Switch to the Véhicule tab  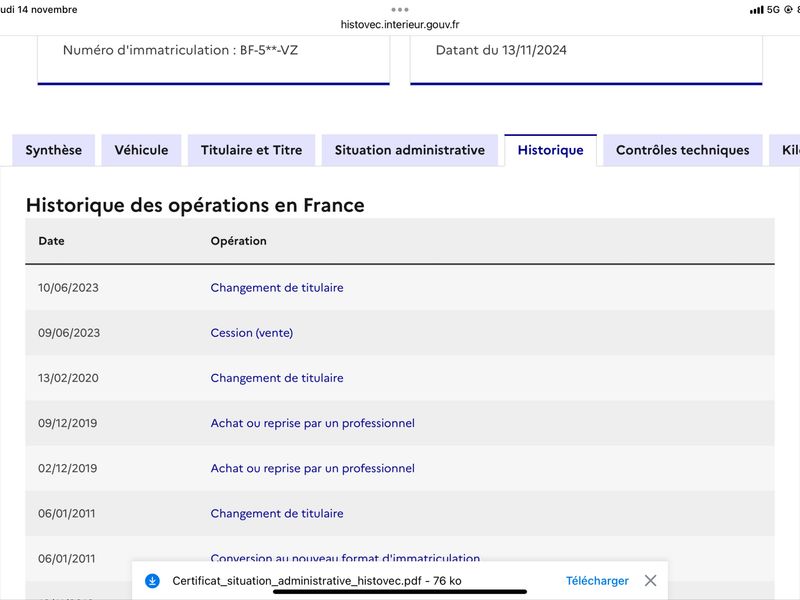pyautogui.click(x=141, y=150)
